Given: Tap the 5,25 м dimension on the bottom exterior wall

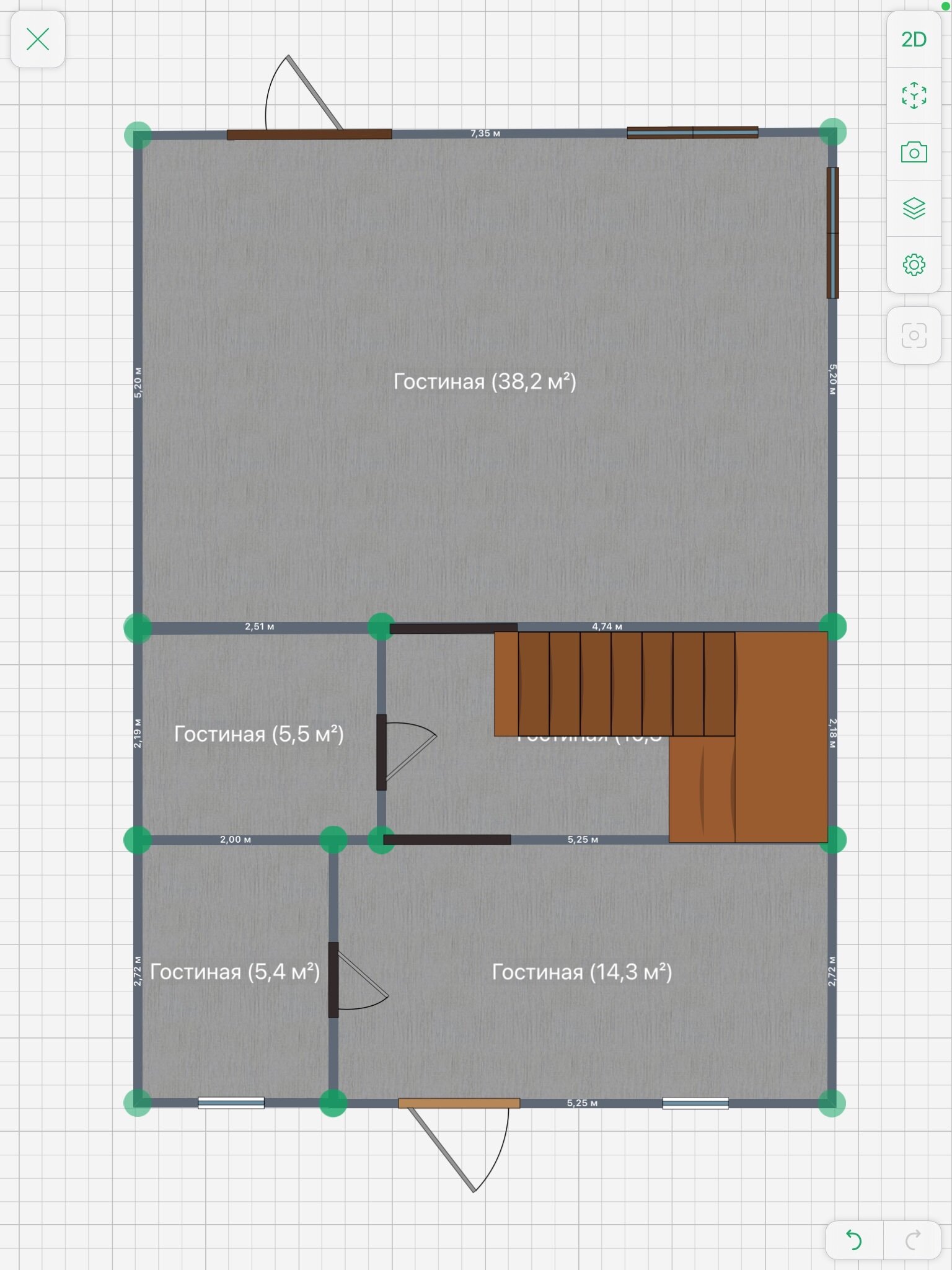Looking at the screenshot, I should tap(583, 1103).
